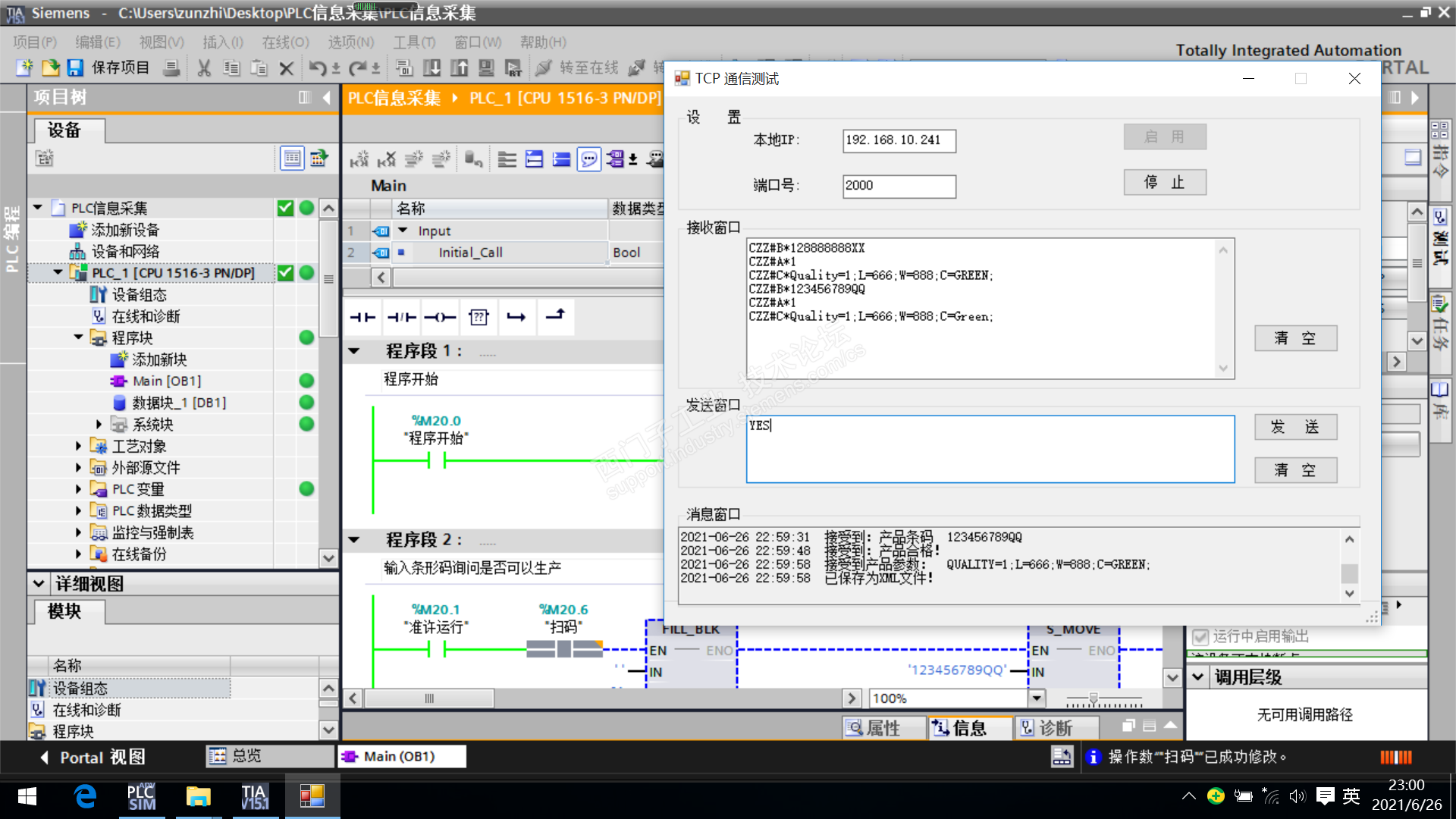Viewport: 1456px width, 819px height.
Task: Toggle the 运行中启用输出 checkbox
Action: click(x=1200, y=636)
